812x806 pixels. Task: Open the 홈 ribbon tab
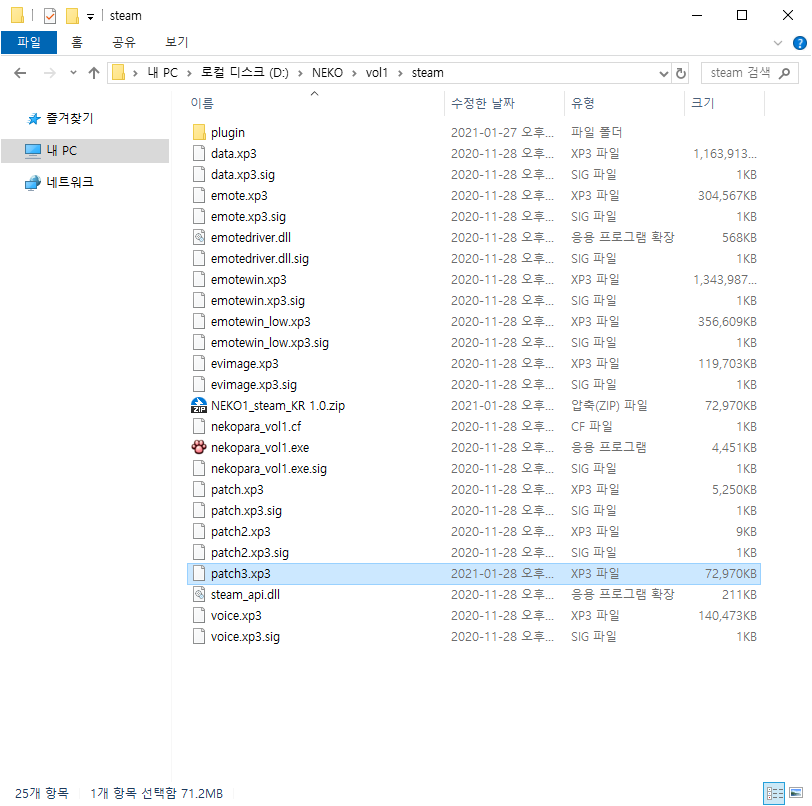[x=77, y=42]
